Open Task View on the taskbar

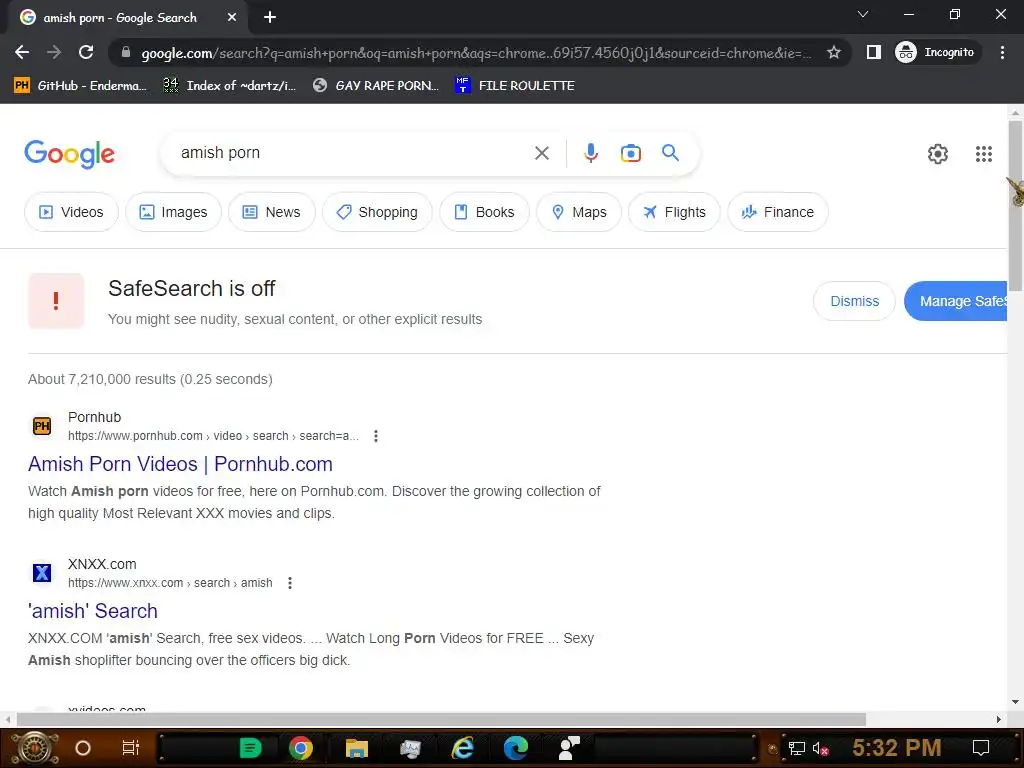[131, 748]
